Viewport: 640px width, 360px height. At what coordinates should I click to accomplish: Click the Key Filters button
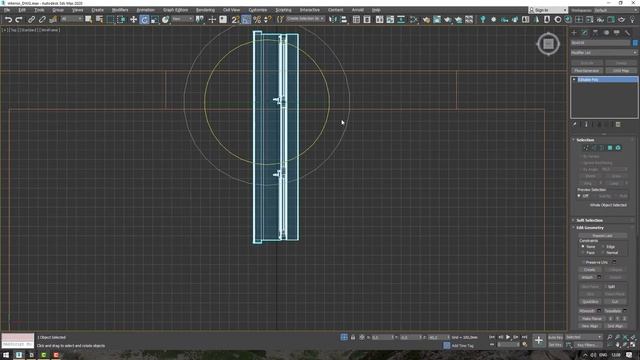[x=587, y=345]
